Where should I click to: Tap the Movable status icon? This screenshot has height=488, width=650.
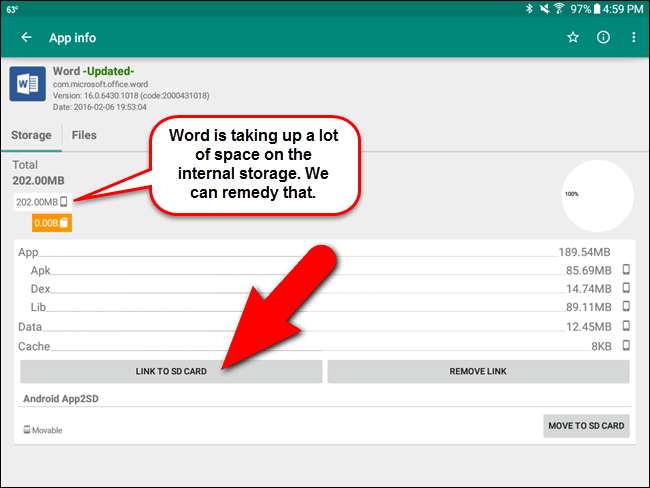[27, 430]
